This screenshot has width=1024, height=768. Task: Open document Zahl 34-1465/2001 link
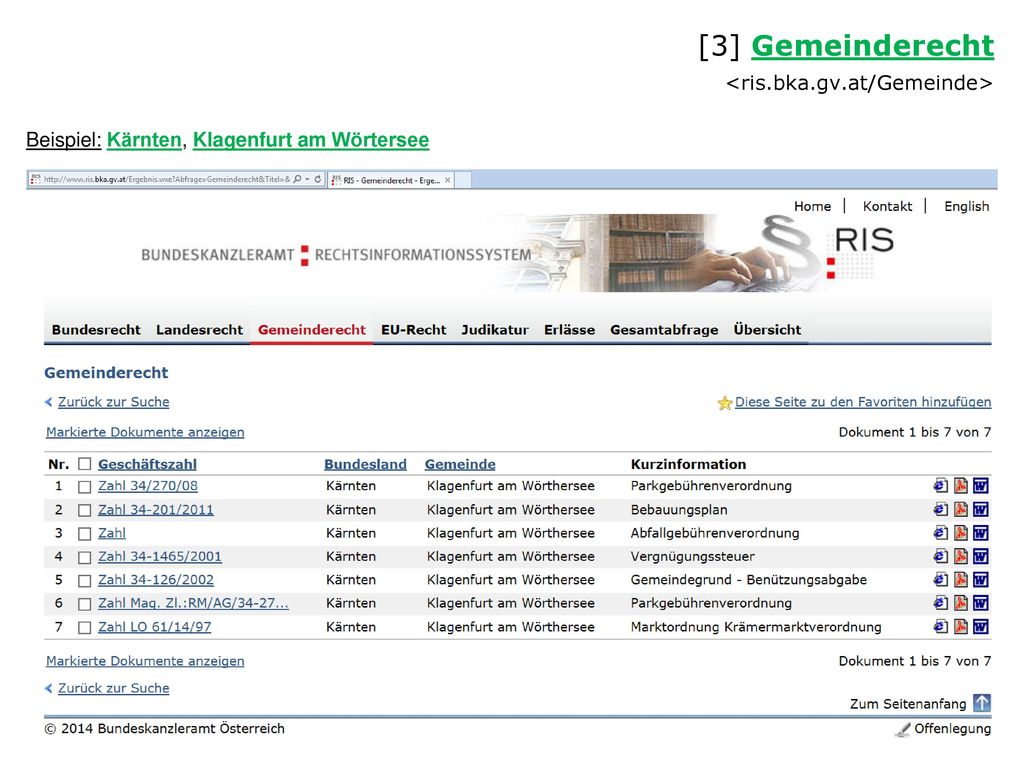[160, 556]
